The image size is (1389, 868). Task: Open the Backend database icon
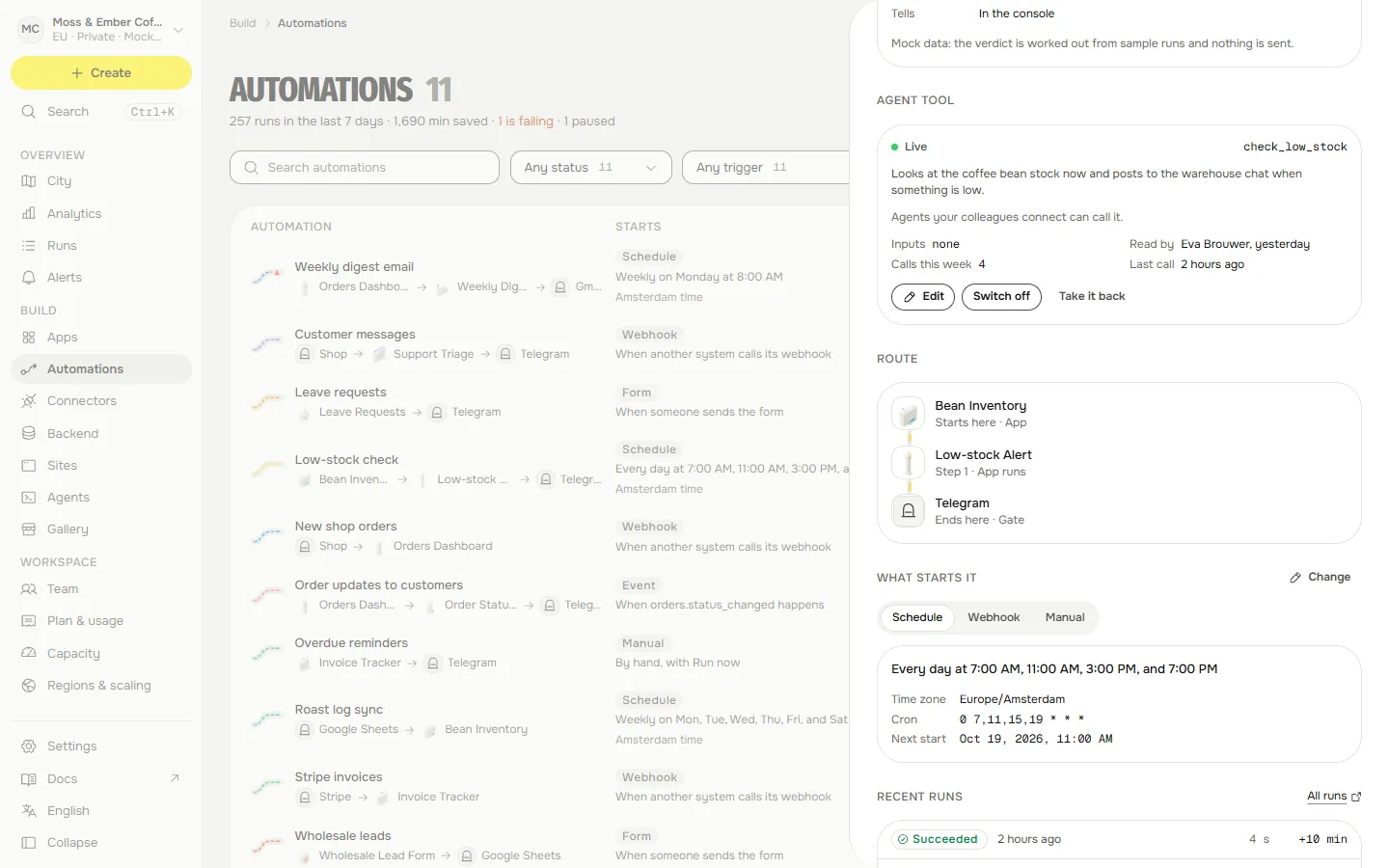pos(29,434)
